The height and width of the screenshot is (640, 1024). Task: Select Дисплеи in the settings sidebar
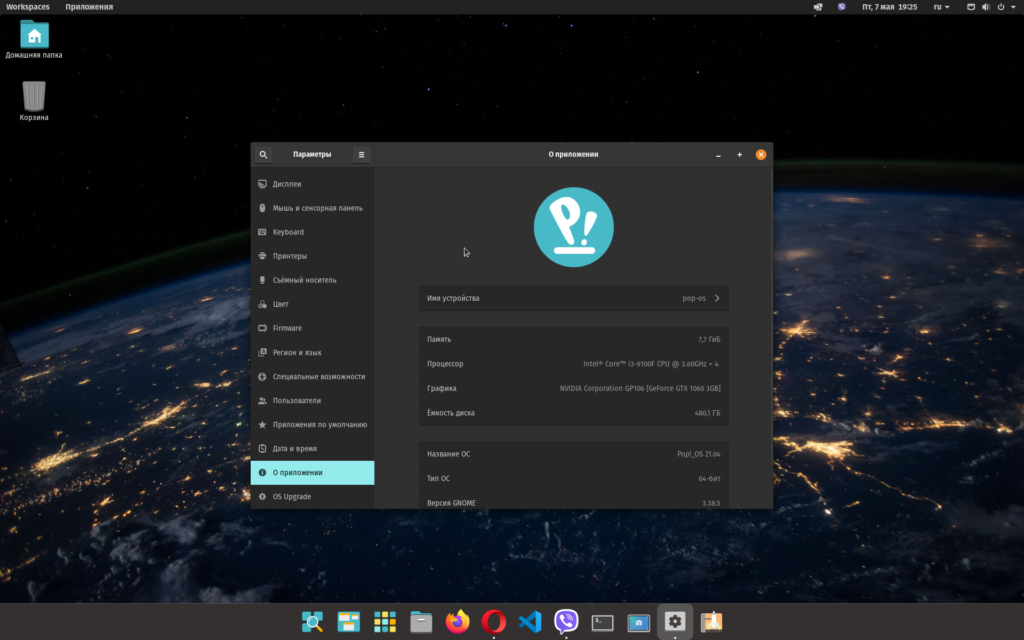tap(287, 184)
